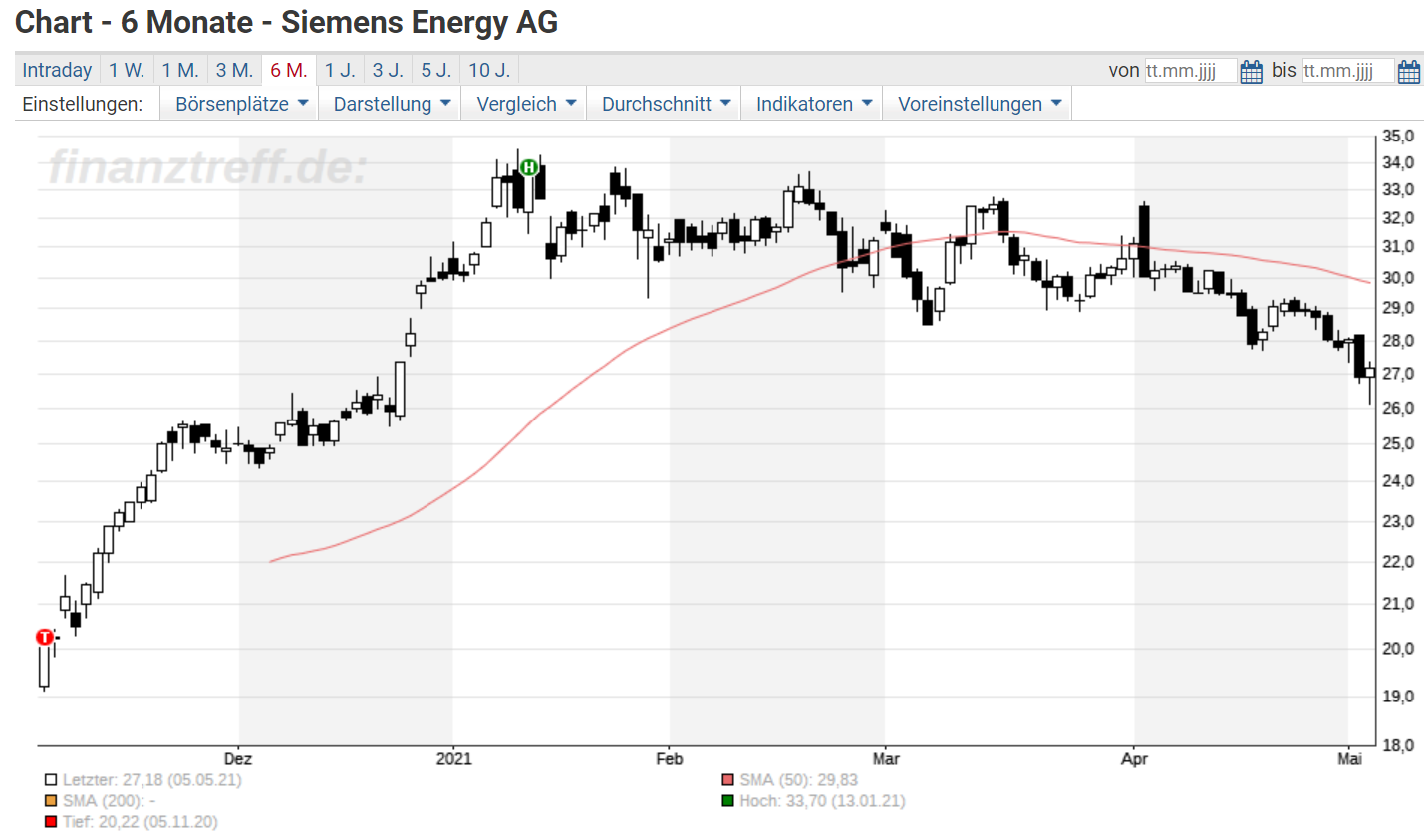The width and height of the screenshot is (1424, 840).
Task: Expand the Indikatoren dropdown
Action: (x=812, y=104)
